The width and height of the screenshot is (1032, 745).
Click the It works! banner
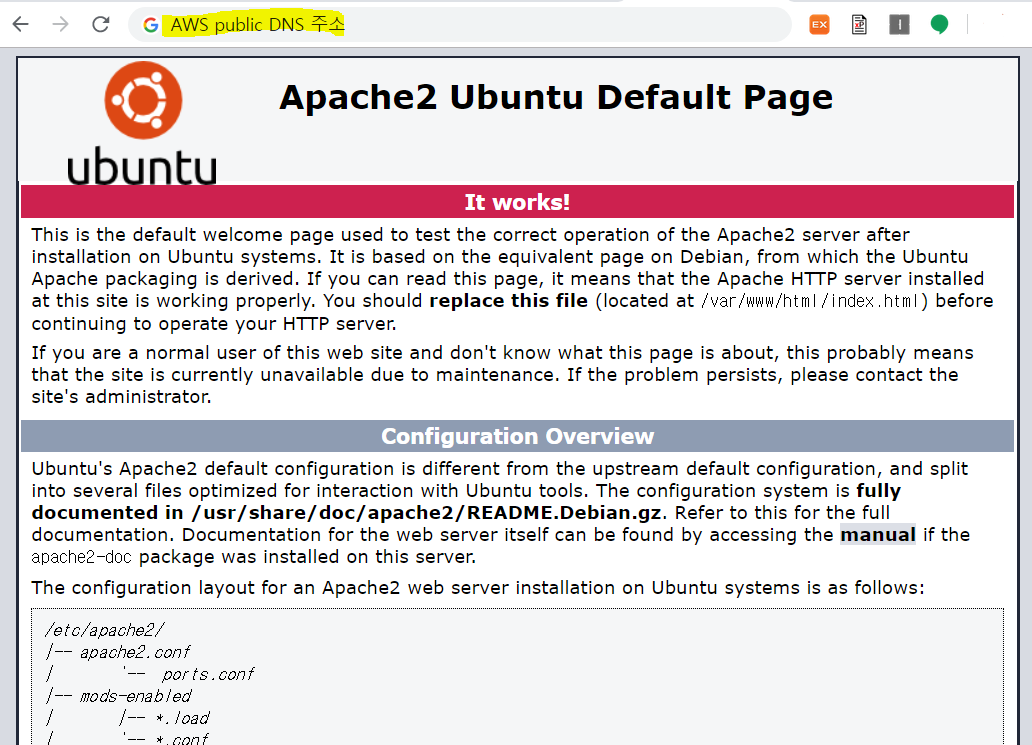[517, 202]
